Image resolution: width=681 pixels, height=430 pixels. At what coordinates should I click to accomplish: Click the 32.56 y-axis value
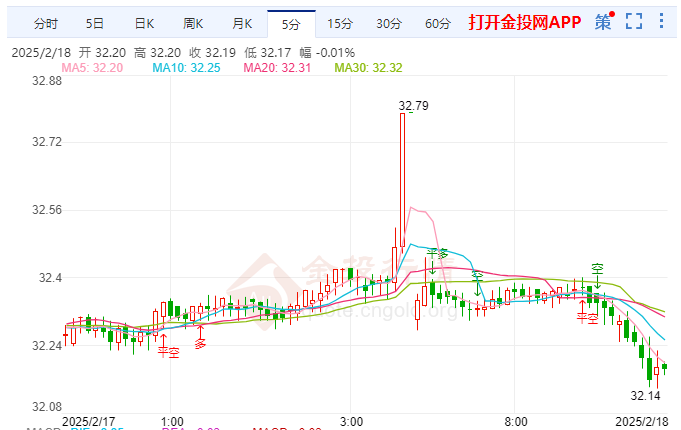point(47,210)
